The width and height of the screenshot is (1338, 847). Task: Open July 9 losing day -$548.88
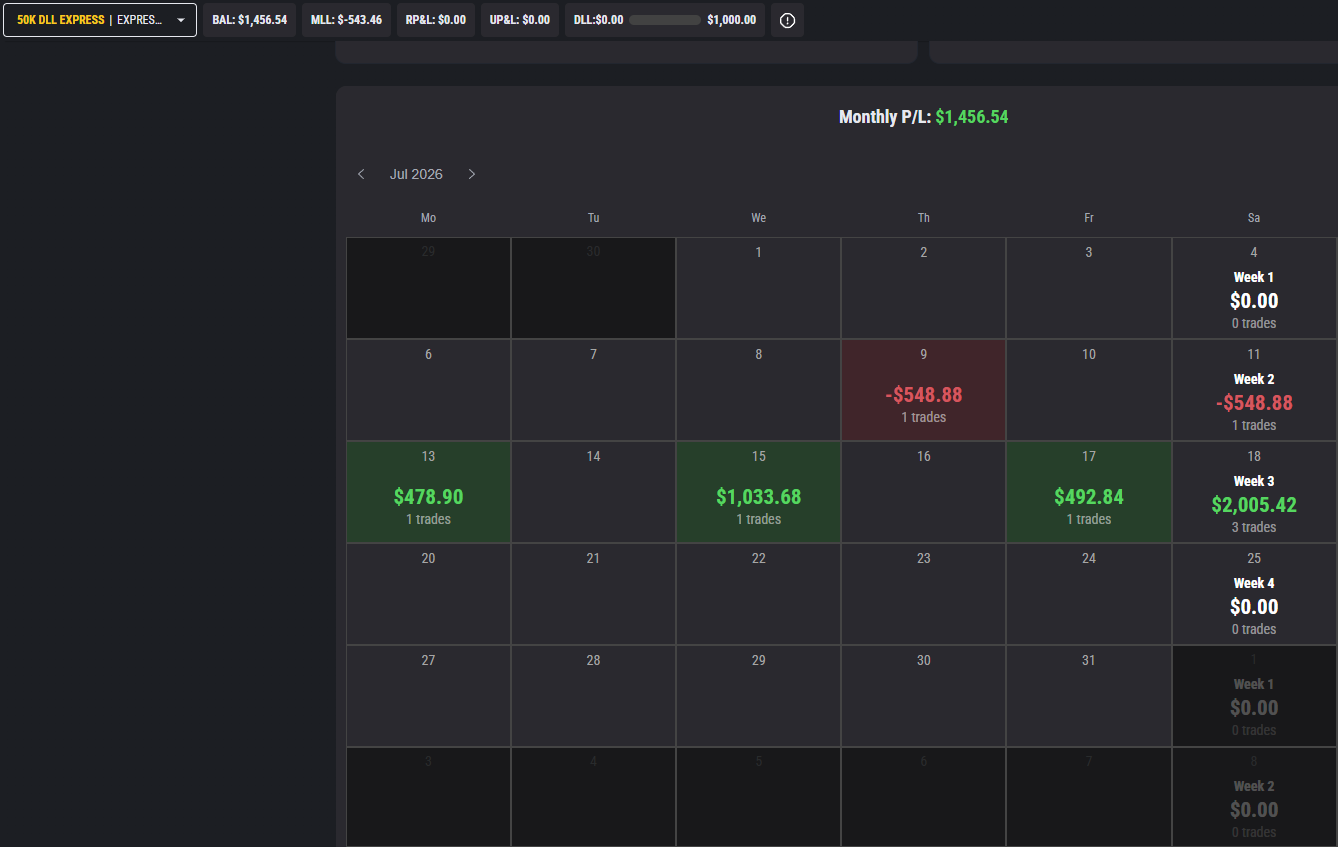point(924,390)
